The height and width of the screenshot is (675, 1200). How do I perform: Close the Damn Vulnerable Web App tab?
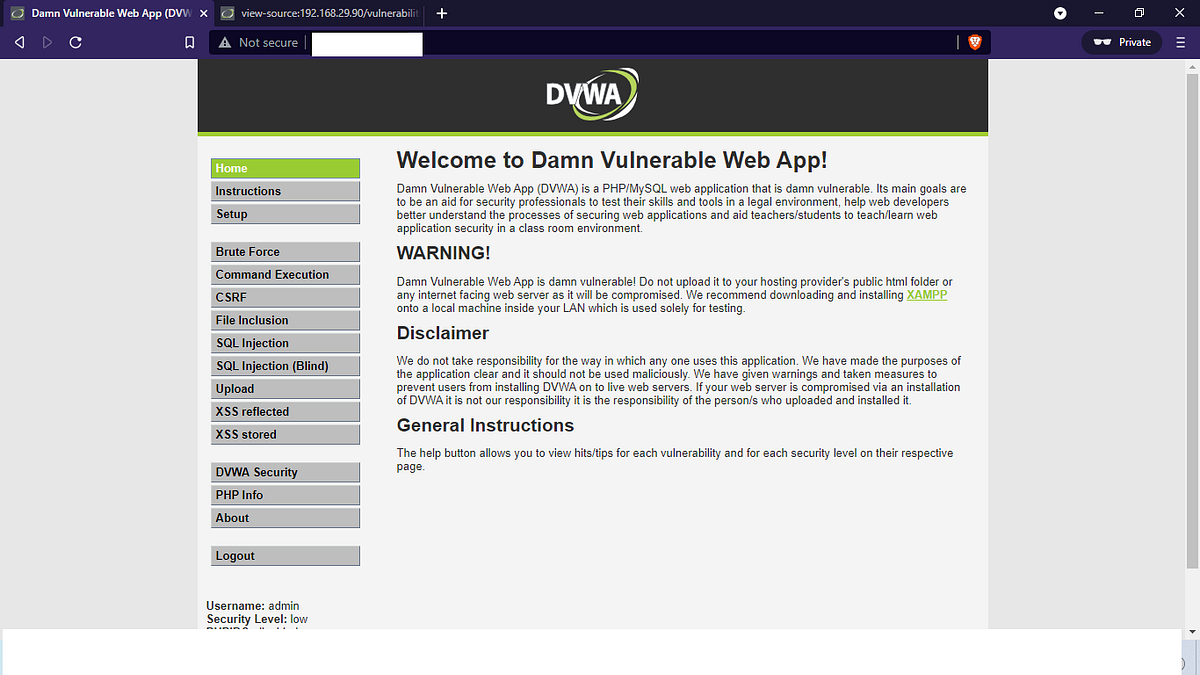tap(203, 13)
